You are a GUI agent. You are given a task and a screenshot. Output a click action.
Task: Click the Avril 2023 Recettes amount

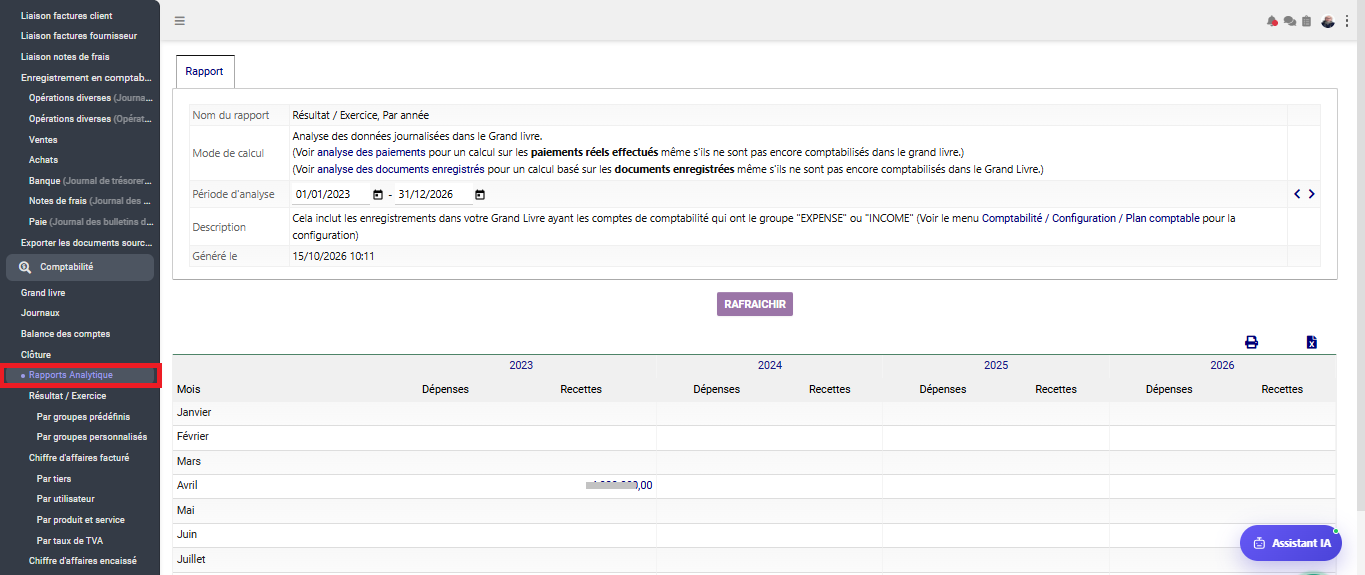pos(620,485)
